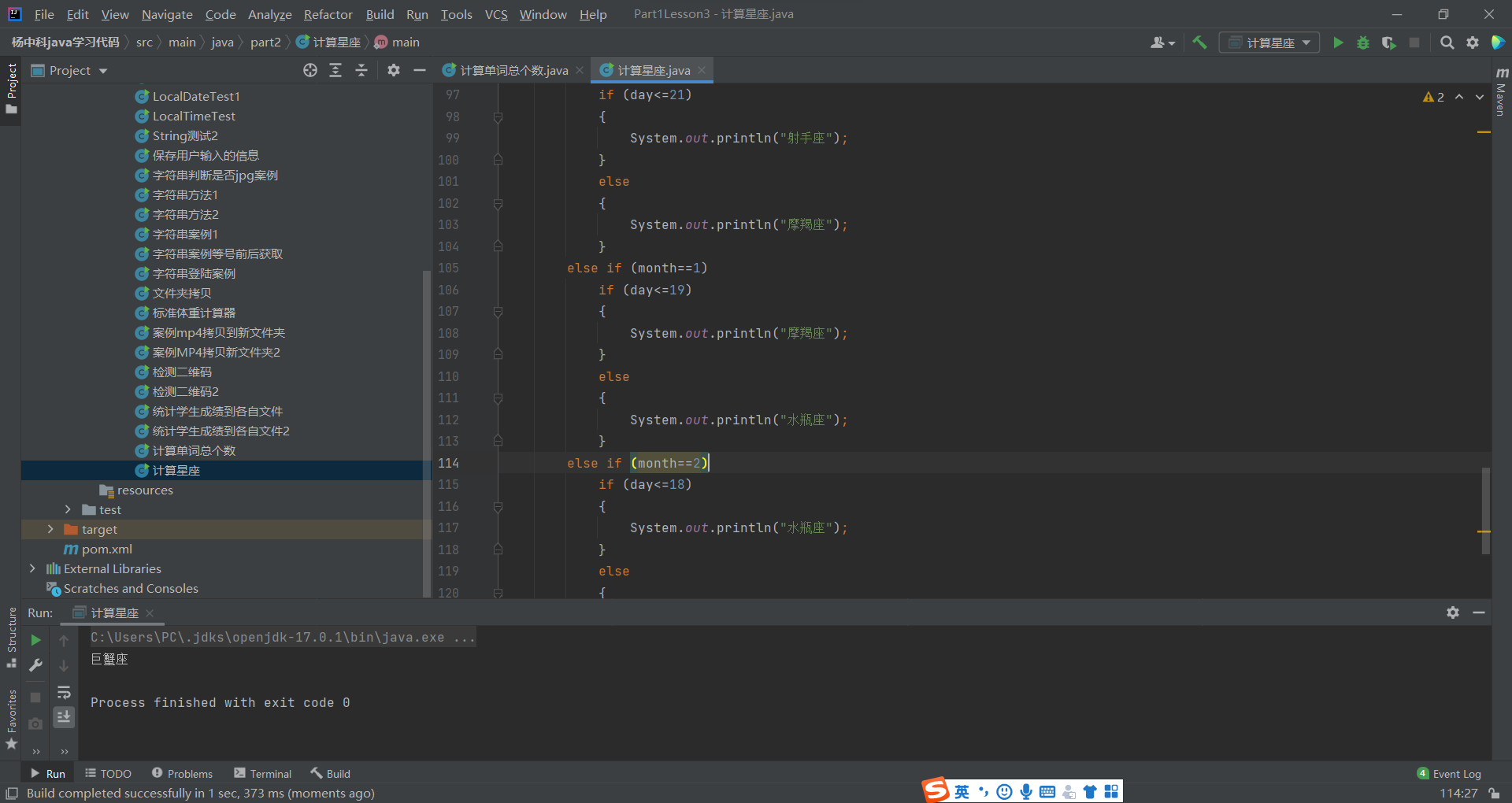This screenshot has height=803, width=1512.
Task: Hide the Run tool window
Action: tap(1479, 612)
